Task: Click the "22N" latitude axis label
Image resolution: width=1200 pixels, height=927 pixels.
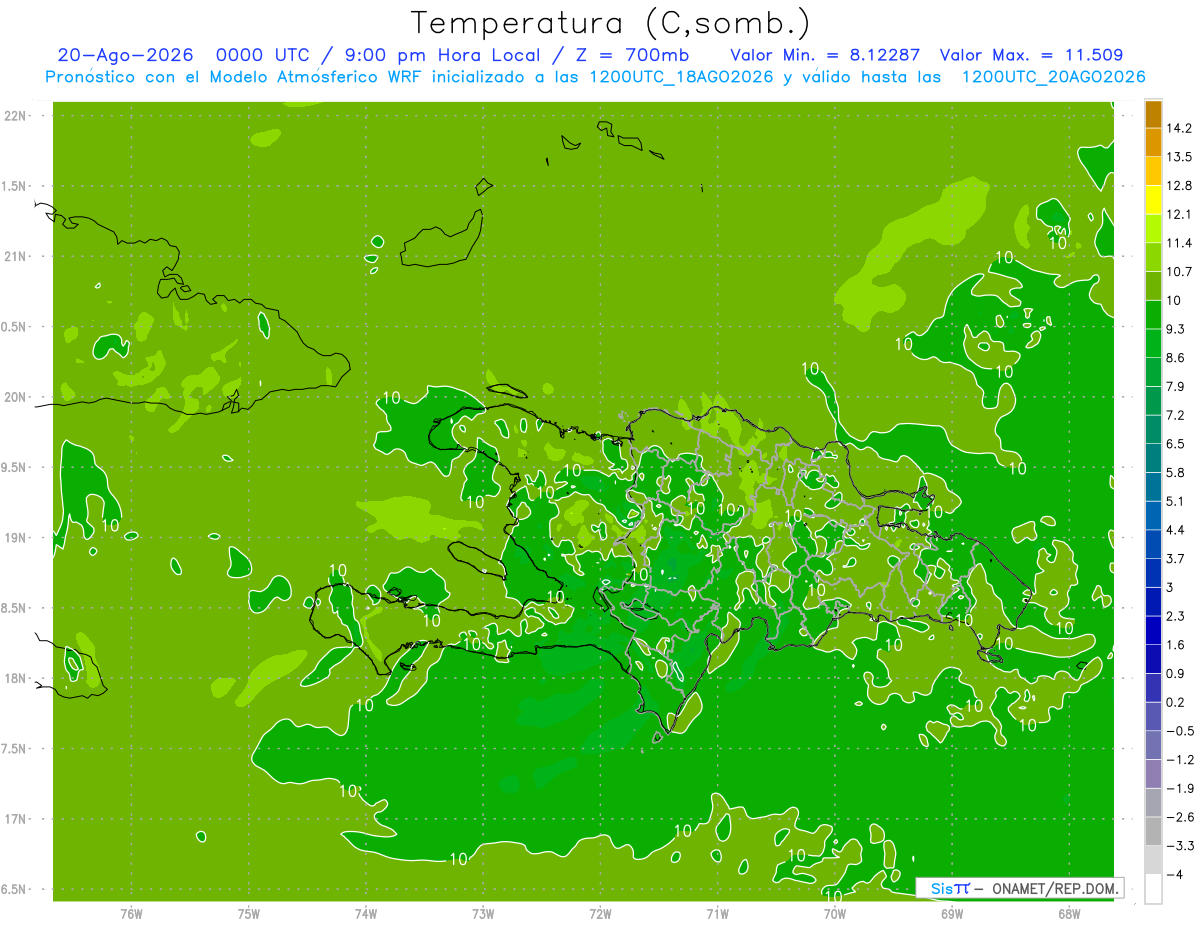Action: coord(17,116)
